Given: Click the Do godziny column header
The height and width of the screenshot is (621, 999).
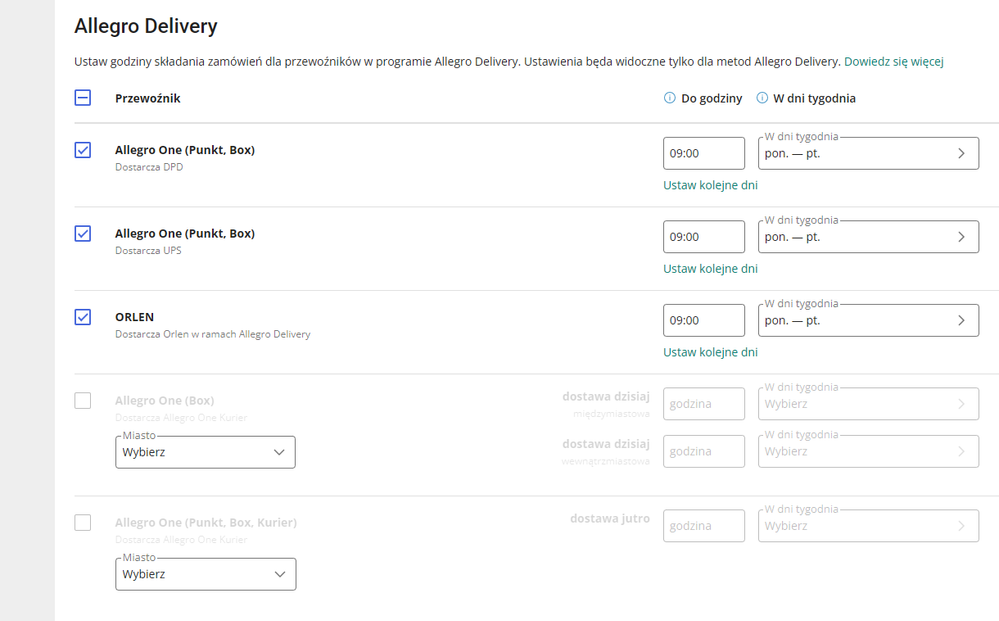Looking at the screenshot, I should pyautogui.click(x=712, y=98).
